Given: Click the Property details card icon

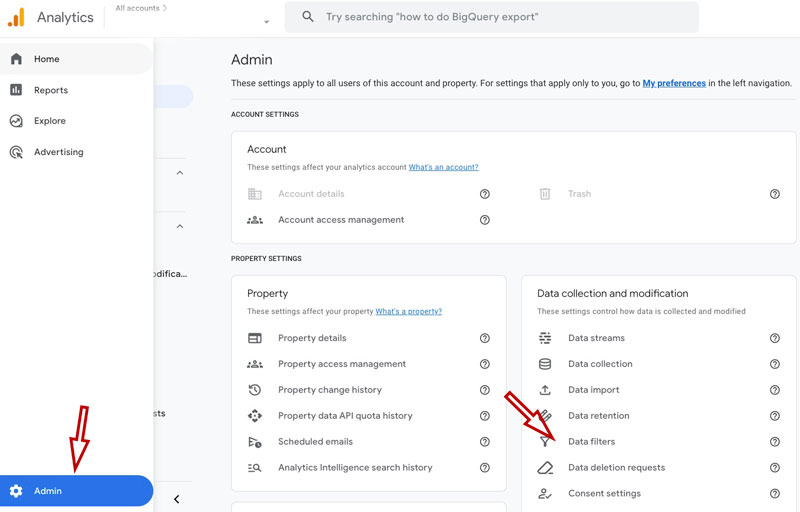Looking at the screenshot, I should pyautogui.click(x=255, y=338).
